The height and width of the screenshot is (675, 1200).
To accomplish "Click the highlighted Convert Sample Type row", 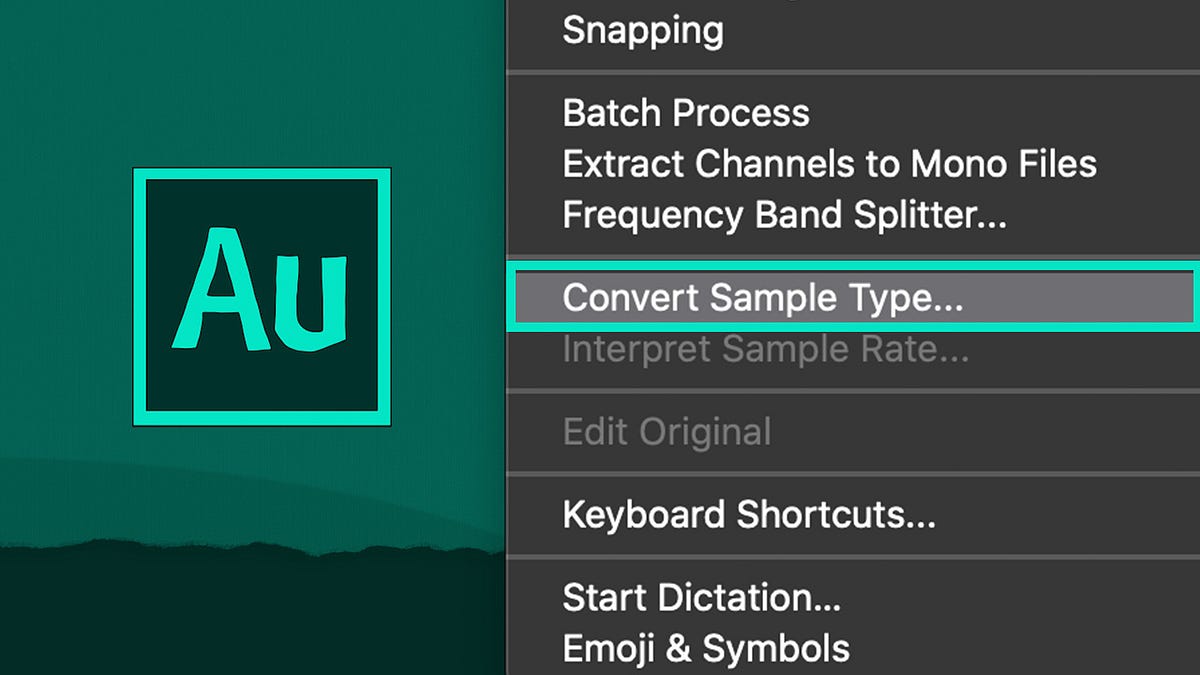I will tap(765, 297).
